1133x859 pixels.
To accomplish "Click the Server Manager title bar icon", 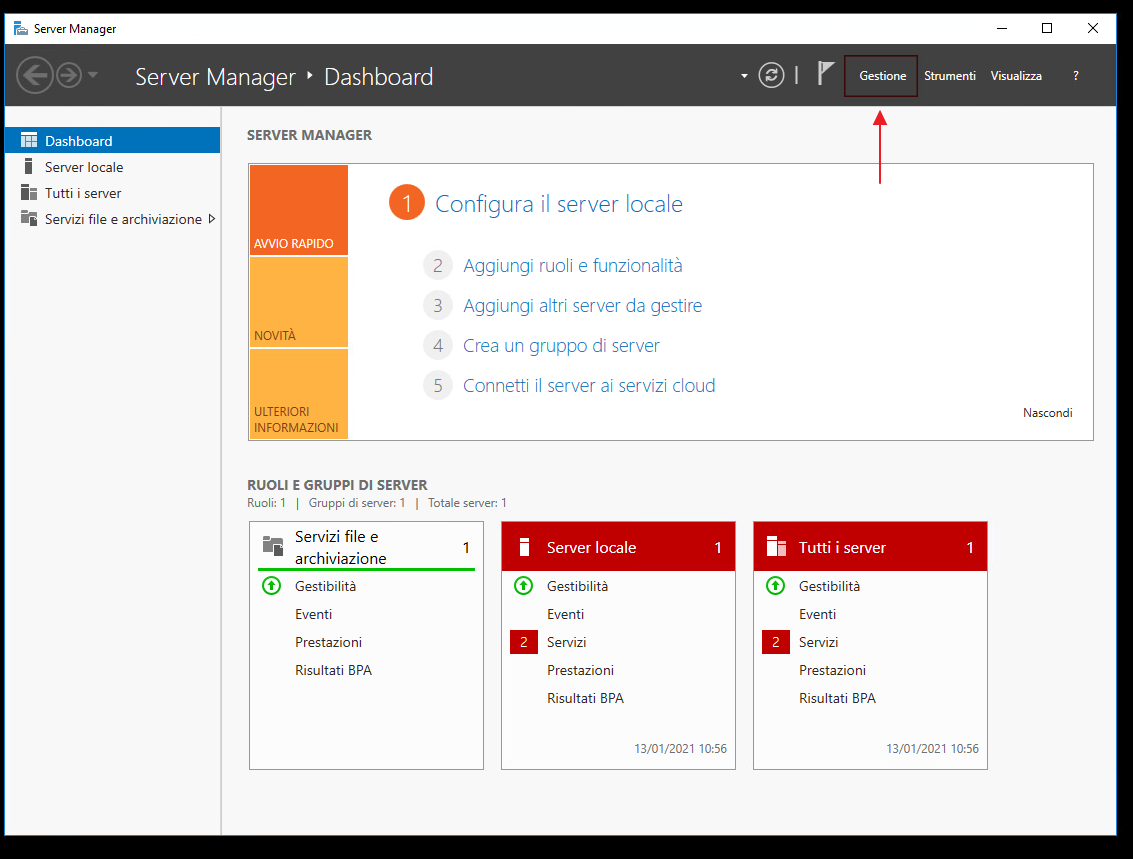I will point(20,28).
